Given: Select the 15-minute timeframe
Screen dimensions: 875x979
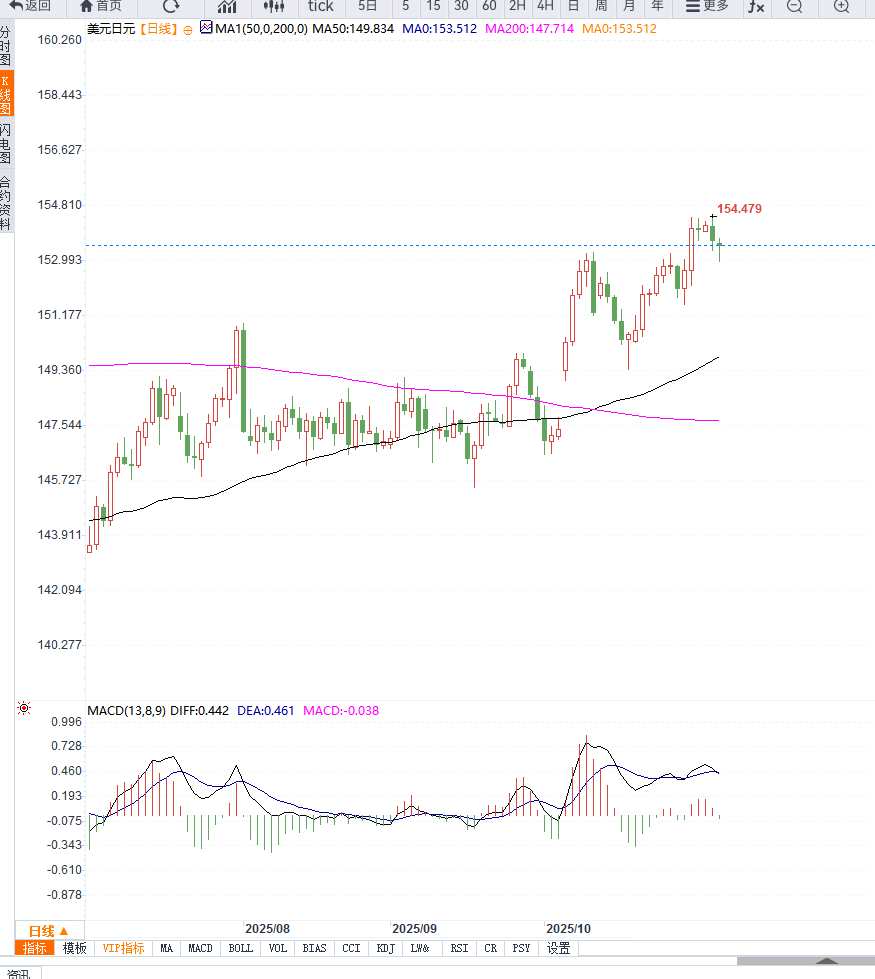Looking at the screenshot, I should coord(433,6).
